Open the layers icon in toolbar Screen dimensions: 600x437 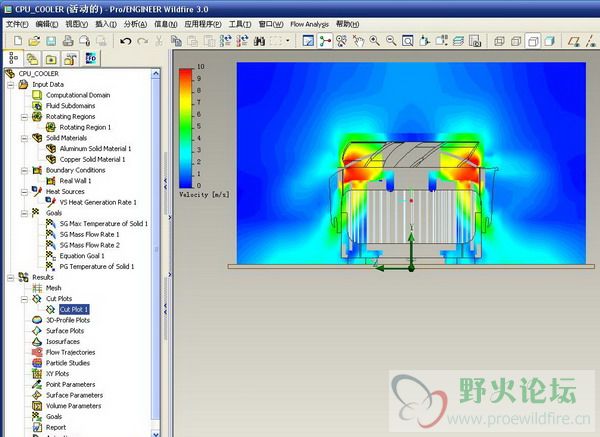coord(458,41)
